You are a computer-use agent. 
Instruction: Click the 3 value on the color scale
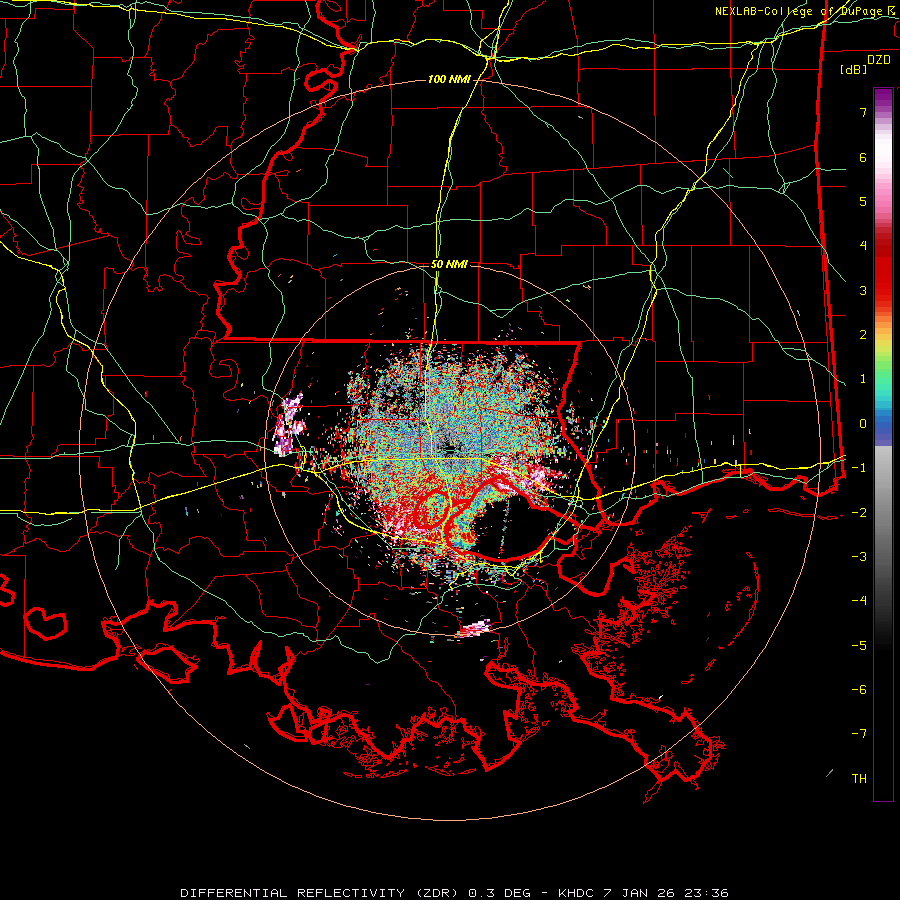(863, 290)
